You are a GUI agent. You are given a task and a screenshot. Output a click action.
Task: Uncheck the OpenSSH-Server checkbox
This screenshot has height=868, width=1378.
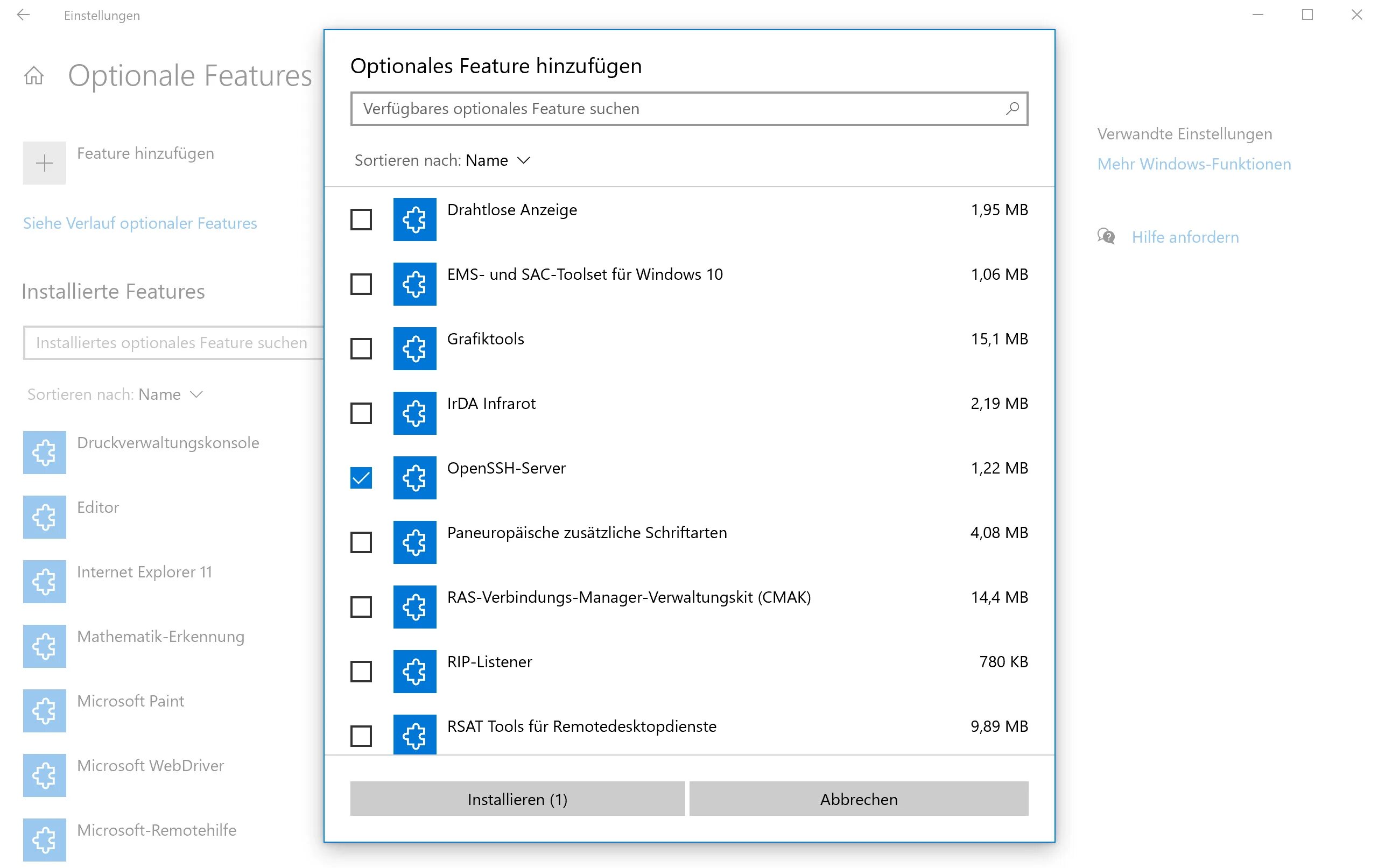361,478
